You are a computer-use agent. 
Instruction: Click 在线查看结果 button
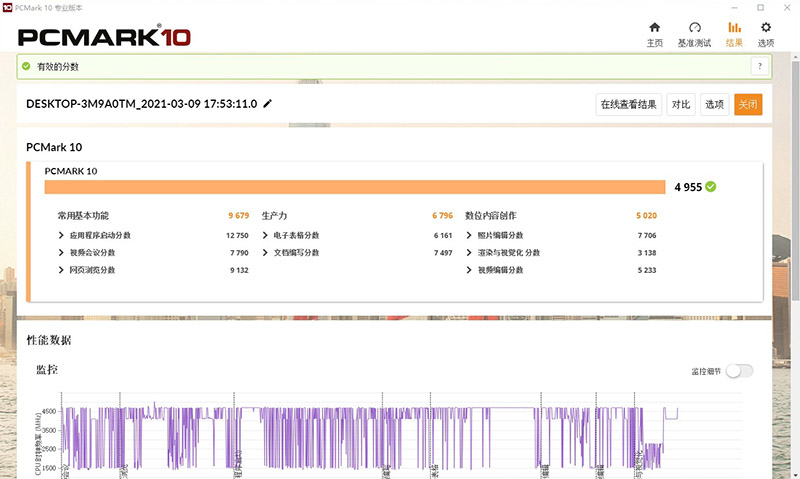[629, 105]
